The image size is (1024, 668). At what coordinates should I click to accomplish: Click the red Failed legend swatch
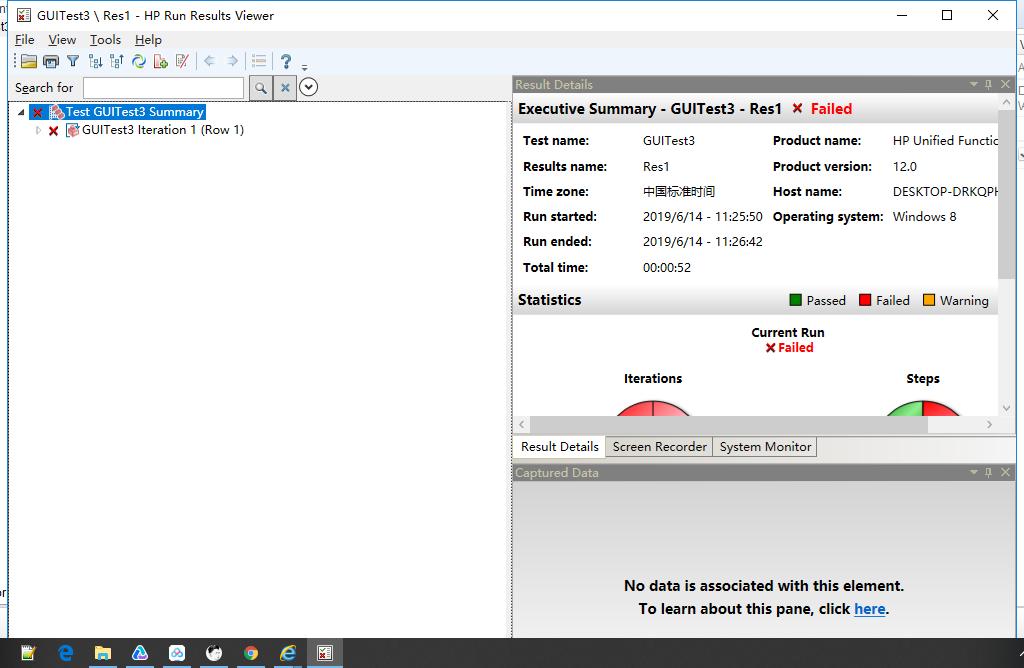coord(865,300)
